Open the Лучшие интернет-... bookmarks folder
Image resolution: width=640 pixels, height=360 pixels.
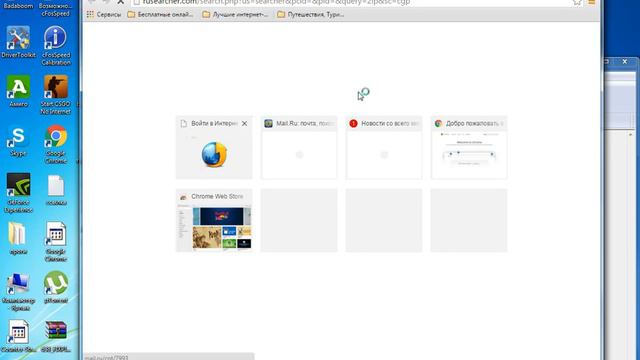[x=236, y=14]
